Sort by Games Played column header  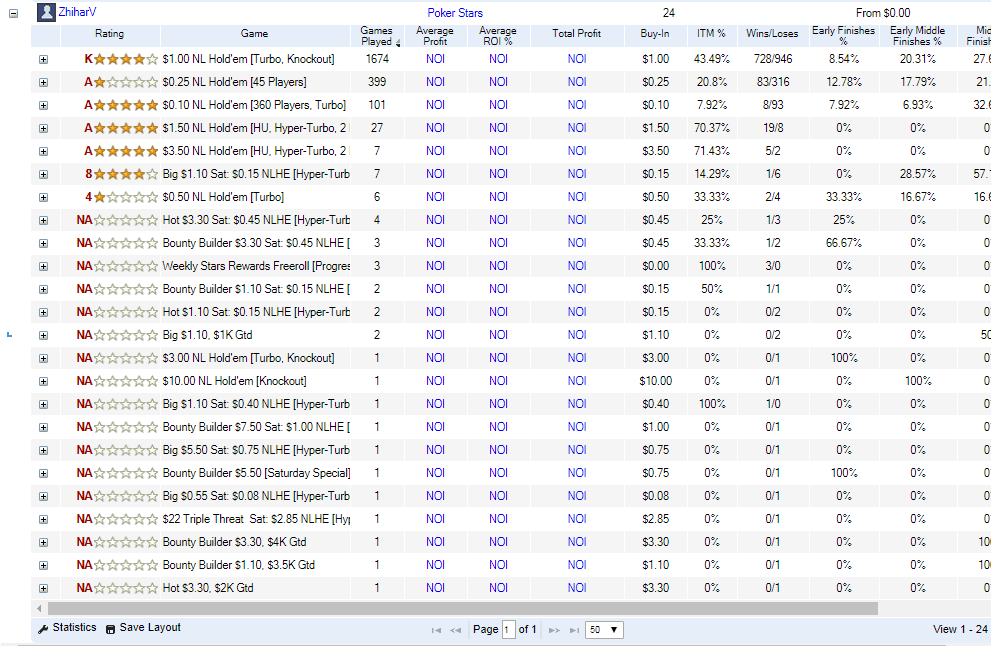pyautogui.click(x=376, y=36)
